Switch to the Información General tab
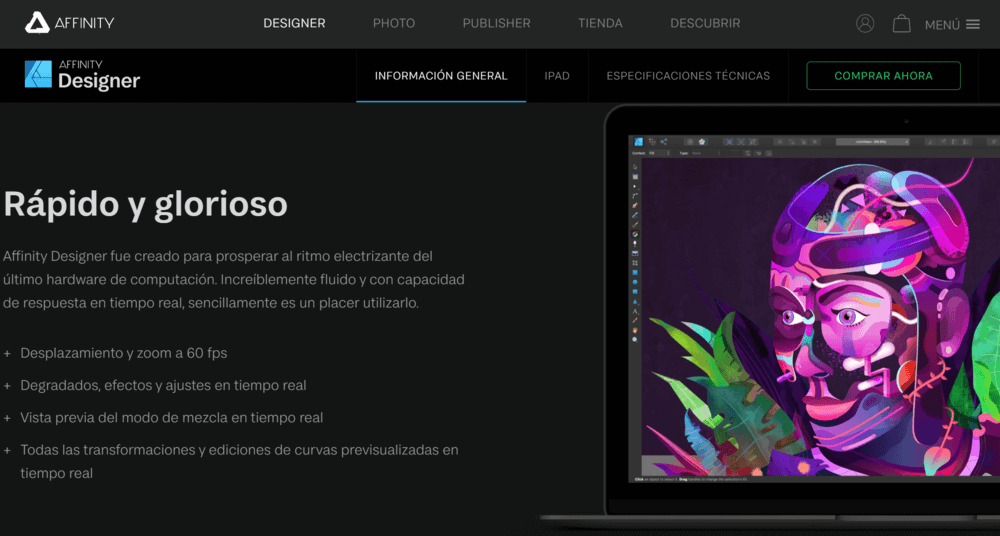Viewport: 1000px width, 536px height. click(441, 76)
